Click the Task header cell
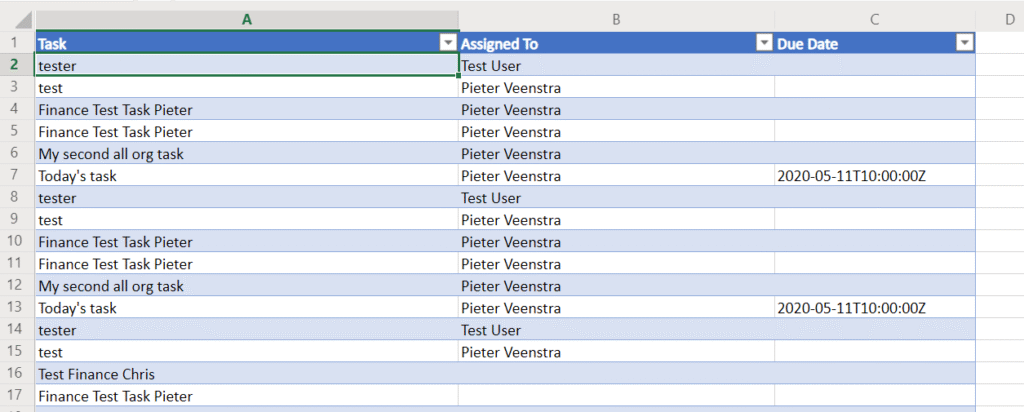 point(247,43)
